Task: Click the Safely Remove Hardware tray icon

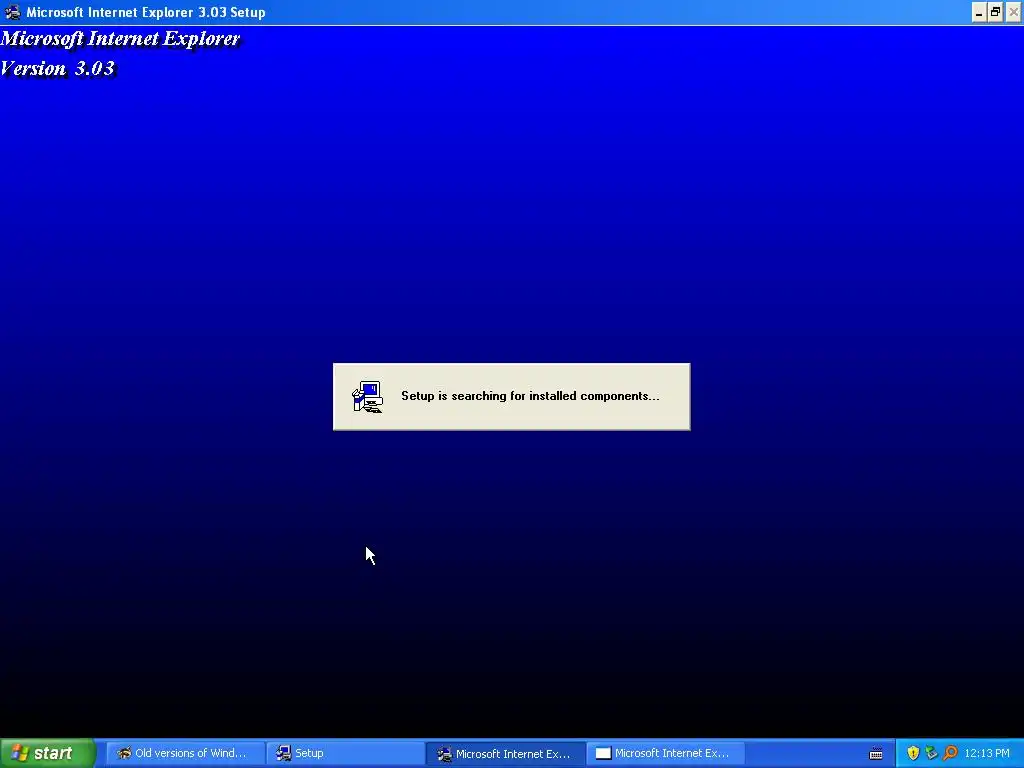Action: (x=931, y=753)
